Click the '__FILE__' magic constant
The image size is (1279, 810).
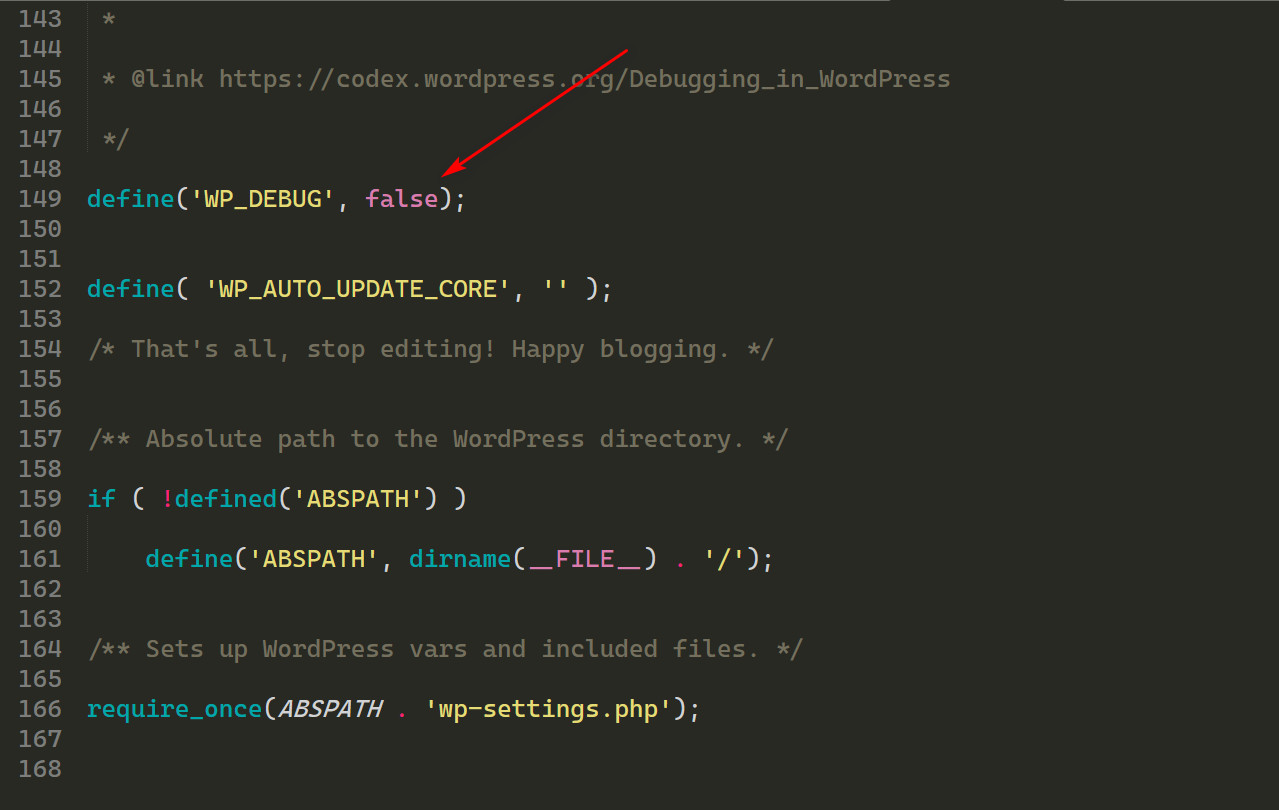(584, 559)
